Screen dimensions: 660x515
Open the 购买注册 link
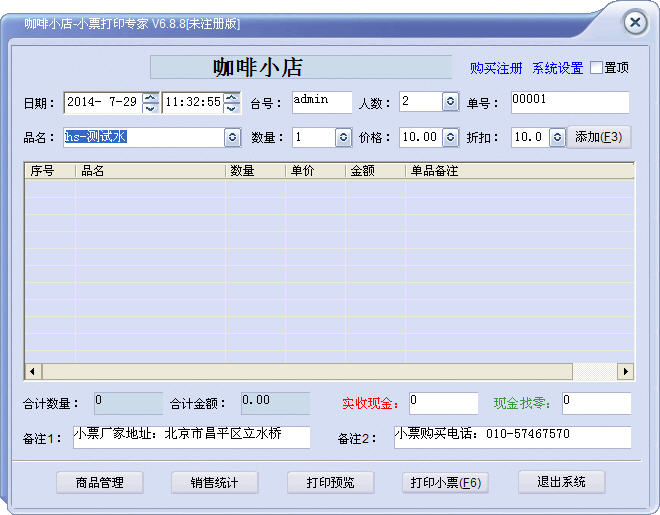[x=496, y=68]
